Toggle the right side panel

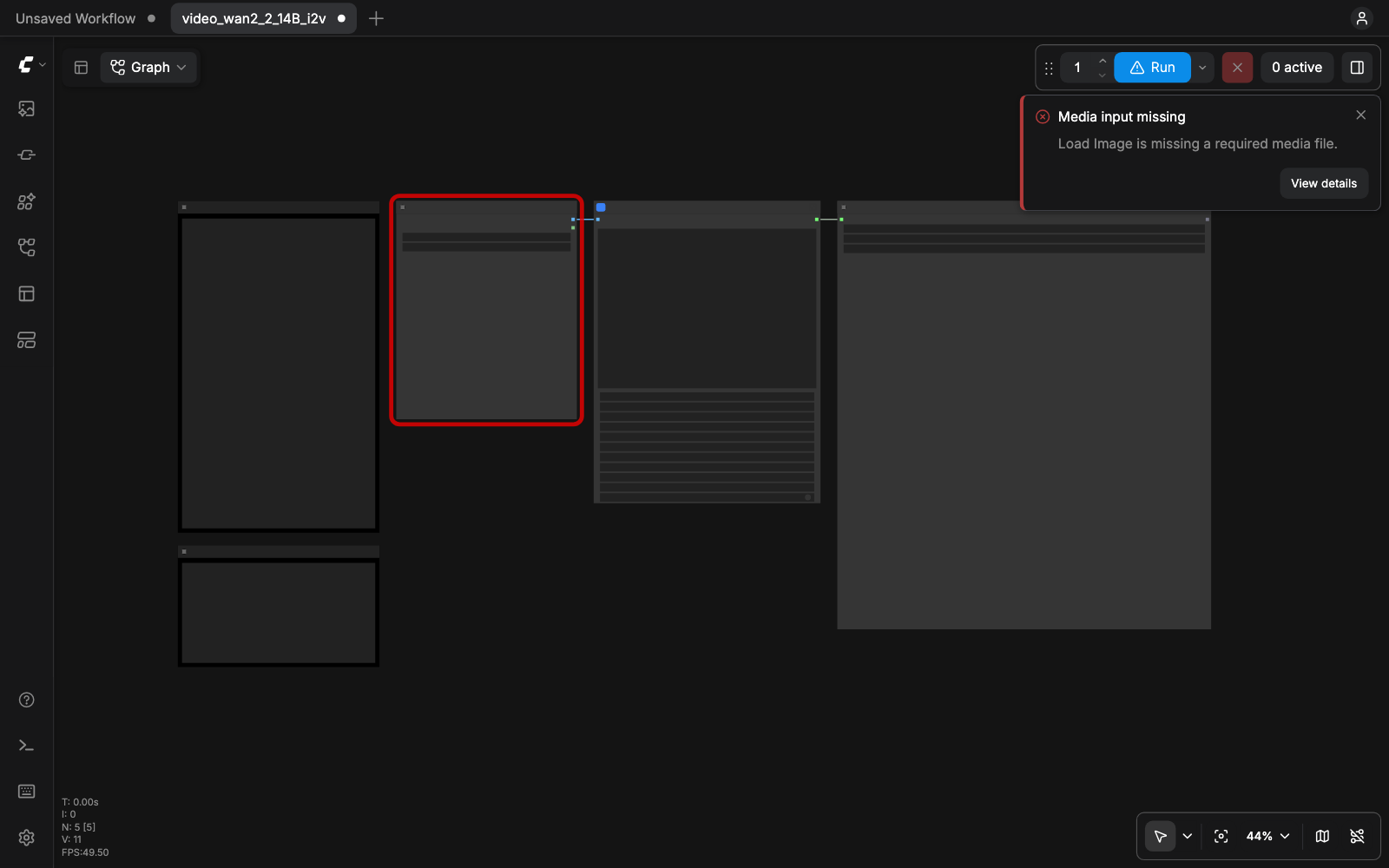pos(1357,67)
